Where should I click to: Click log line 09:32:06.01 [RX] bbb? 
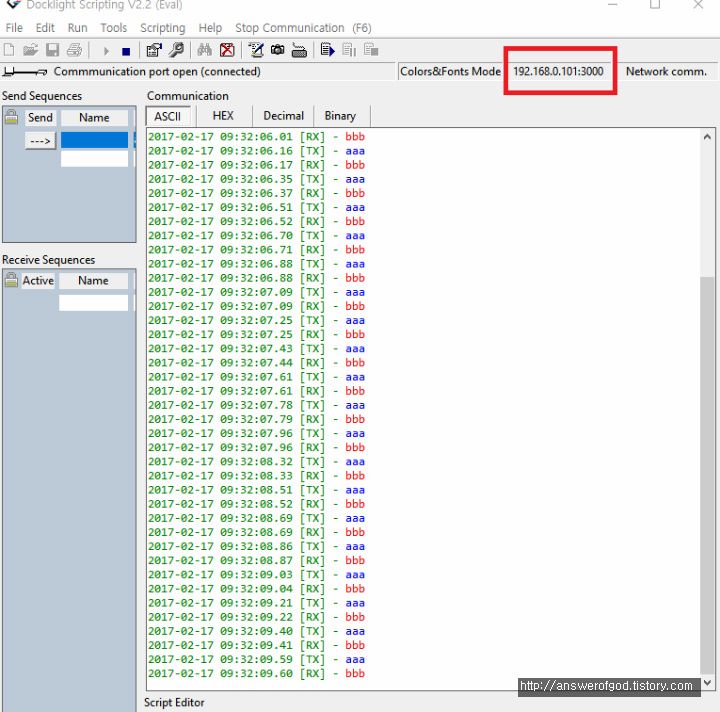click(x=256, y=137)
